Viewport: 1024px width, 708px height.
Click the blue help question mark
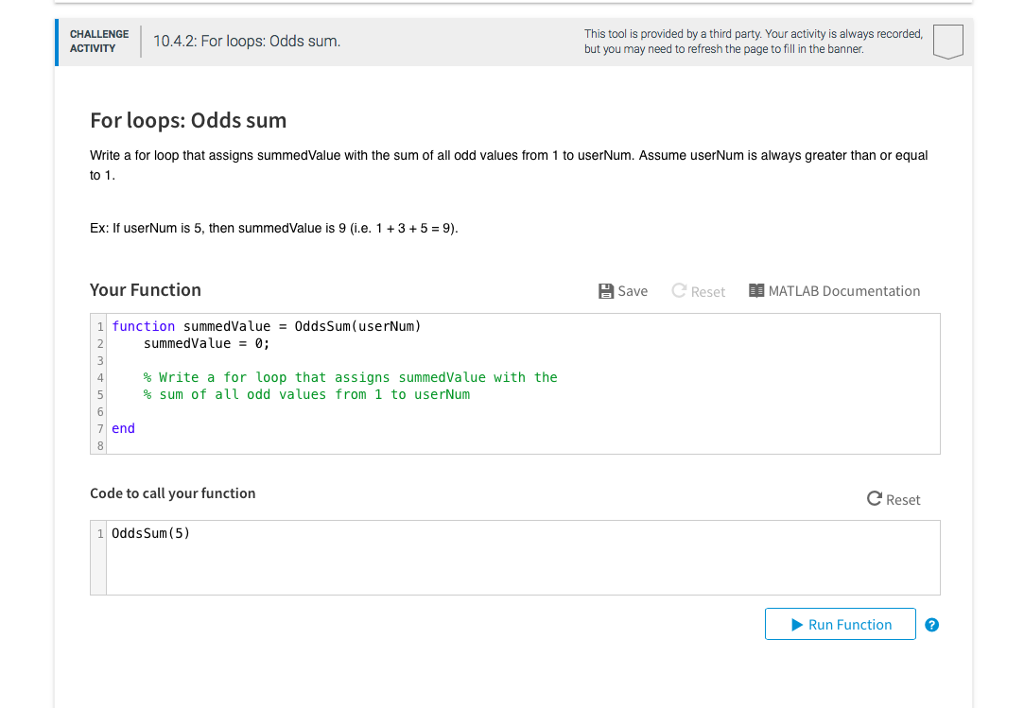932,625
